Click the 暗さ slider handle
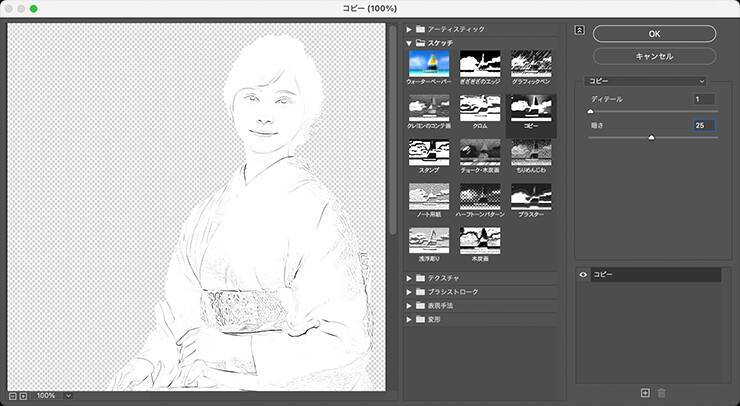This screenshot has height=406, width=740. click(652, 138)
